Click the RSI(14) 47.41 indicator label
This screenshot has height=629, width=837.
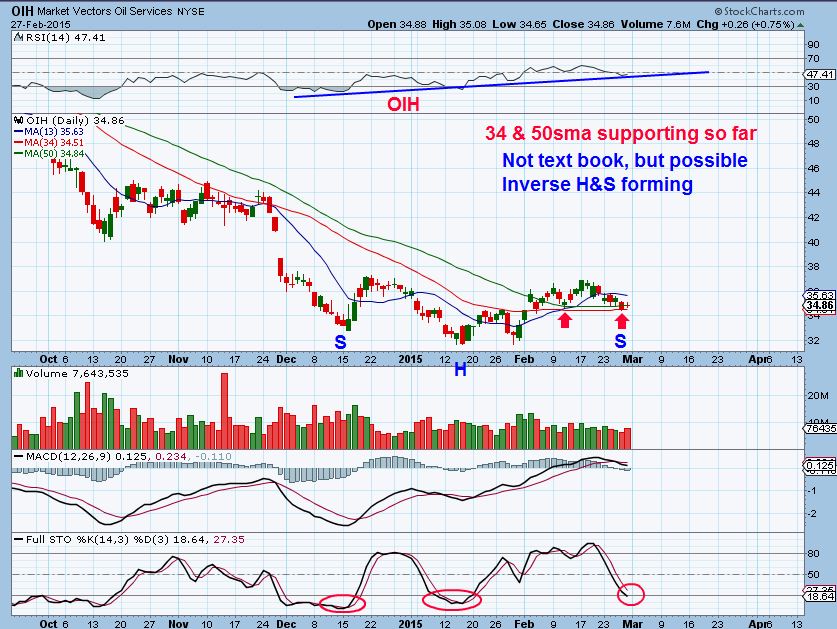coord(64,38)
